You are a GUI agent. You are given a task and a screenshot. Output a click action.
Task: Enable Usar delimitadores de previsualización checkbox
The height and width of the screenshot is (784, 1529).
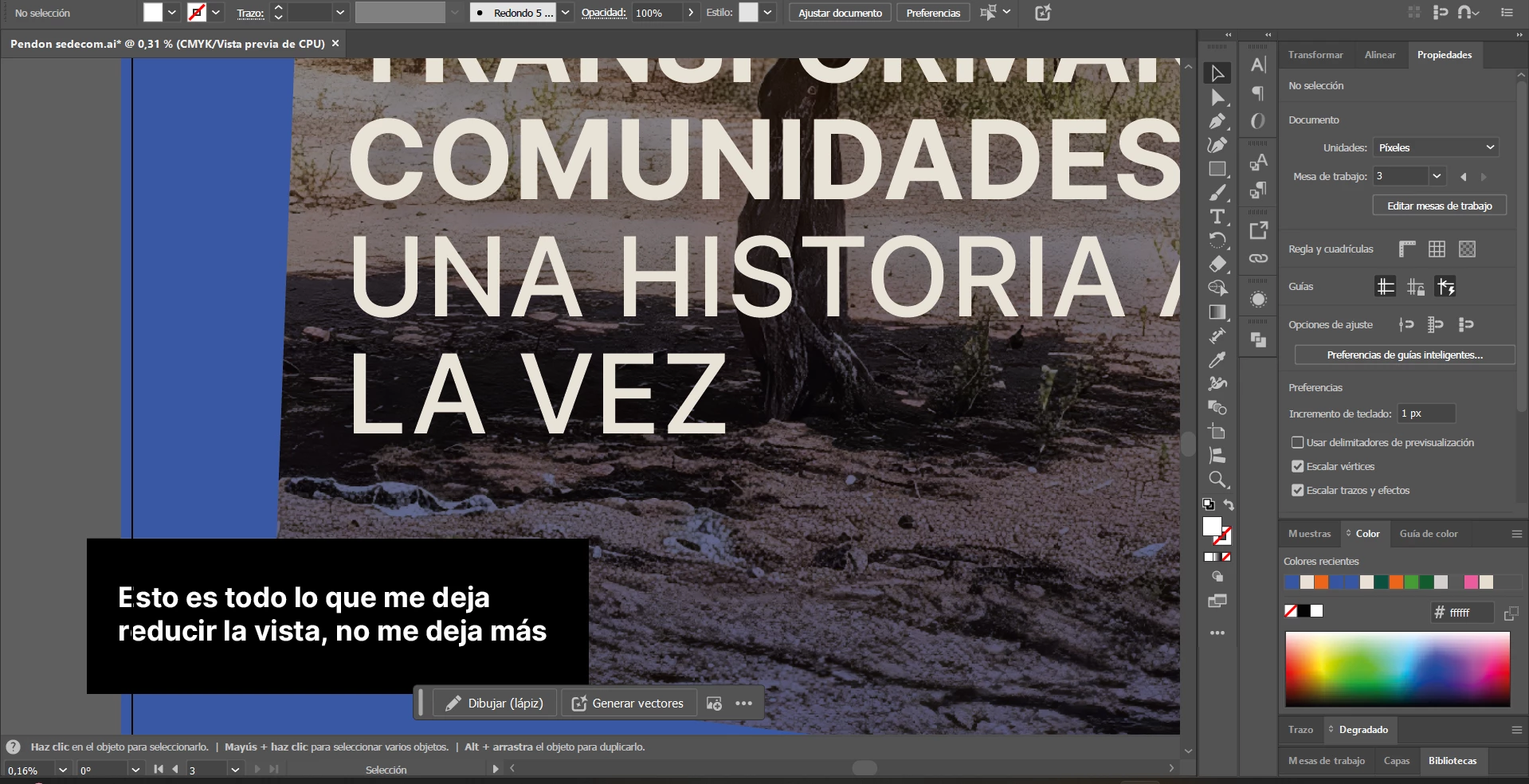coord(1297,442)
